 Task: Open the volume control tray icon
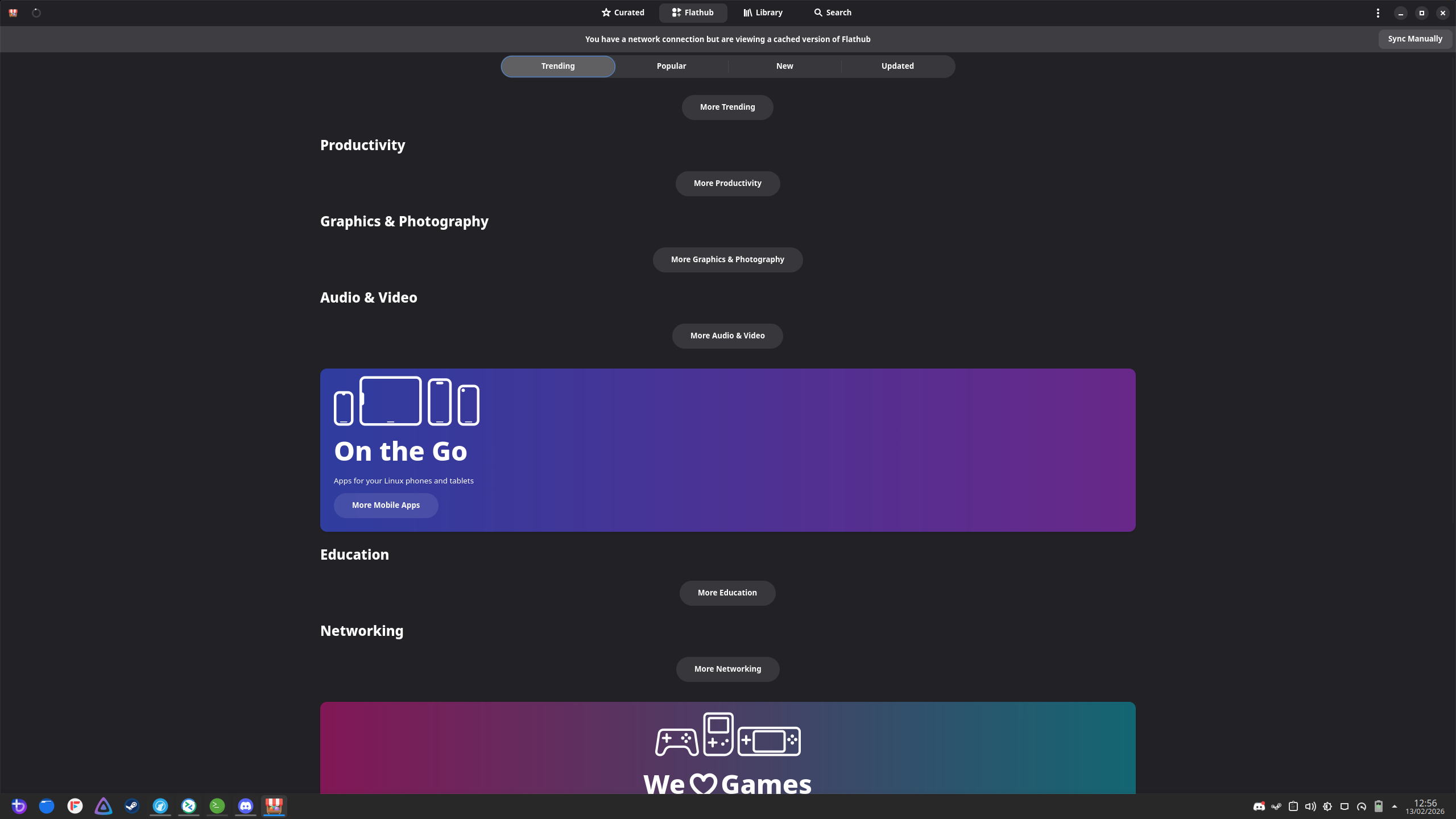[x=1310, y=806]
